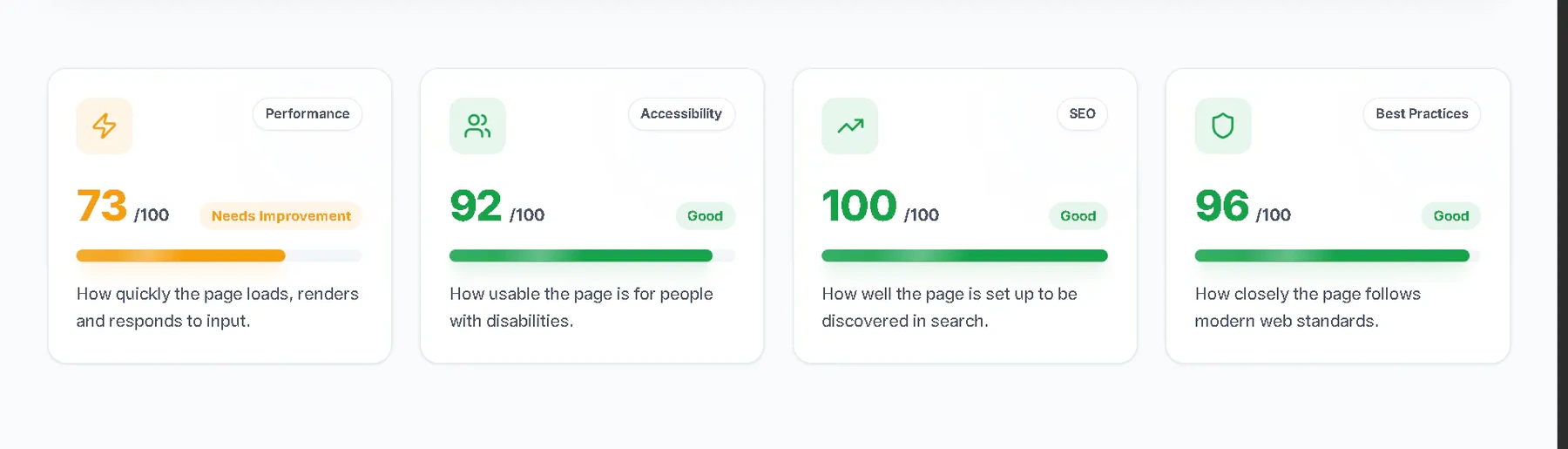Click the Good badge in Accessibility card
Viewport: 1568px width, 449px height.
point(706,216)
